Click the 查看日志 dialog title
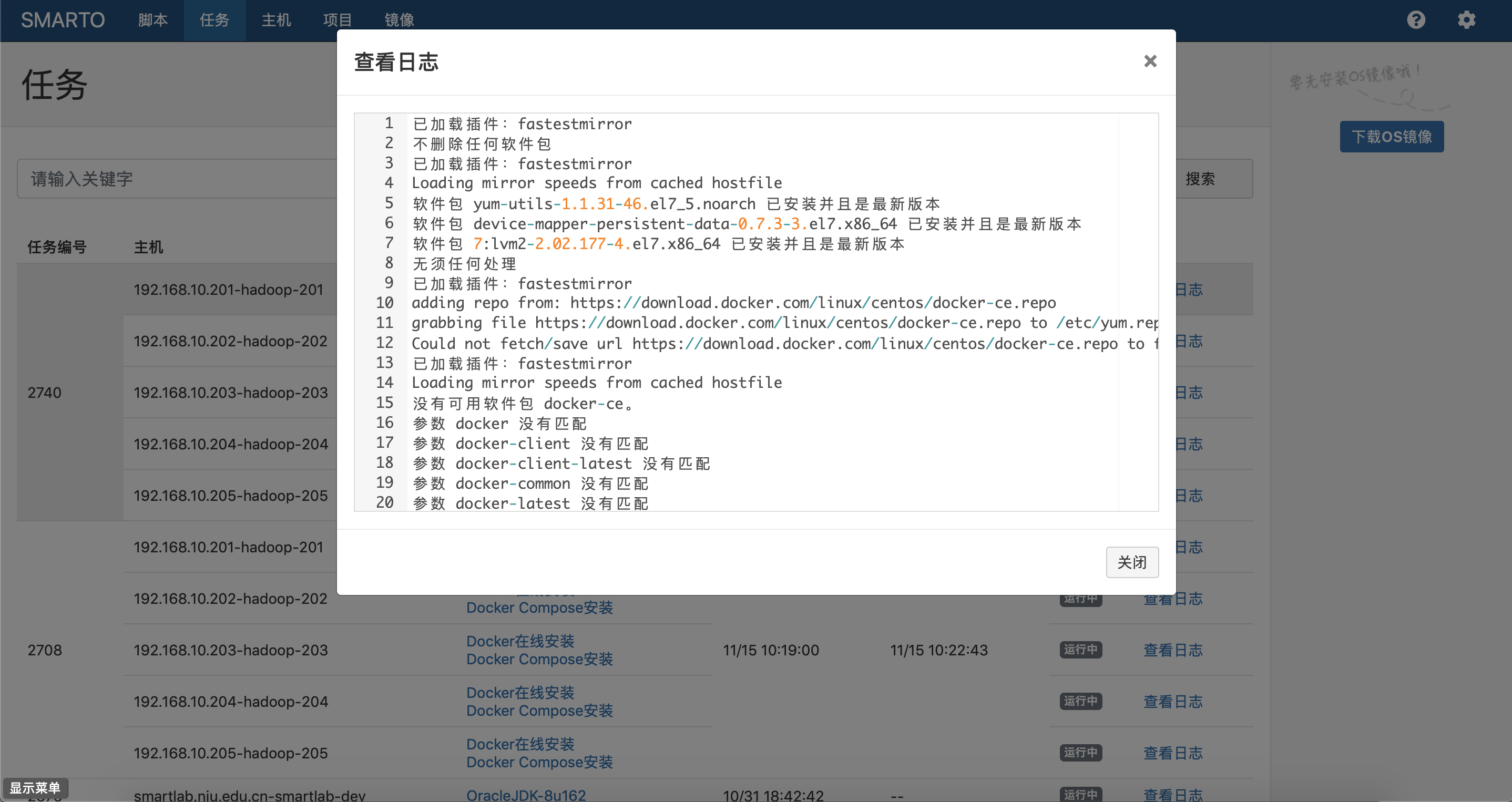 tap(396, 61)
